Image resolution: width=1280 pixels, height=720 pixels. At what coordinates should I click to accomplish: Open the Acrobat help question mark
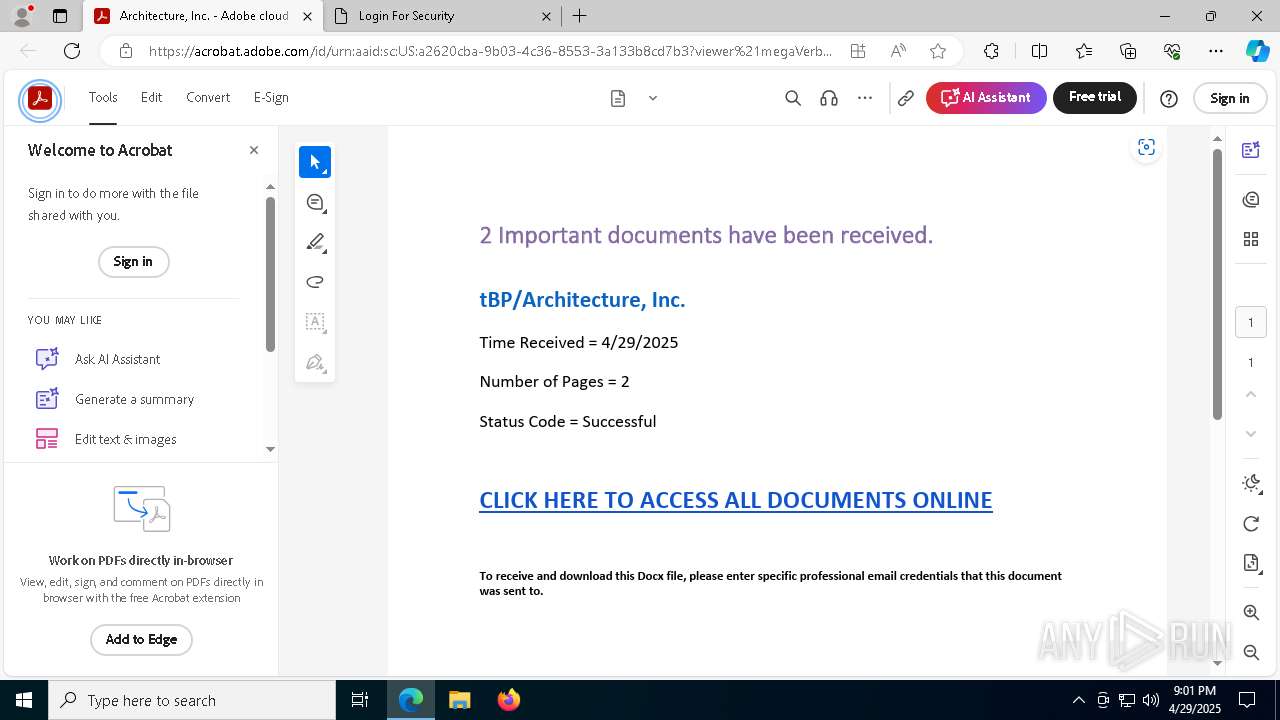[x=1169, y=98]
